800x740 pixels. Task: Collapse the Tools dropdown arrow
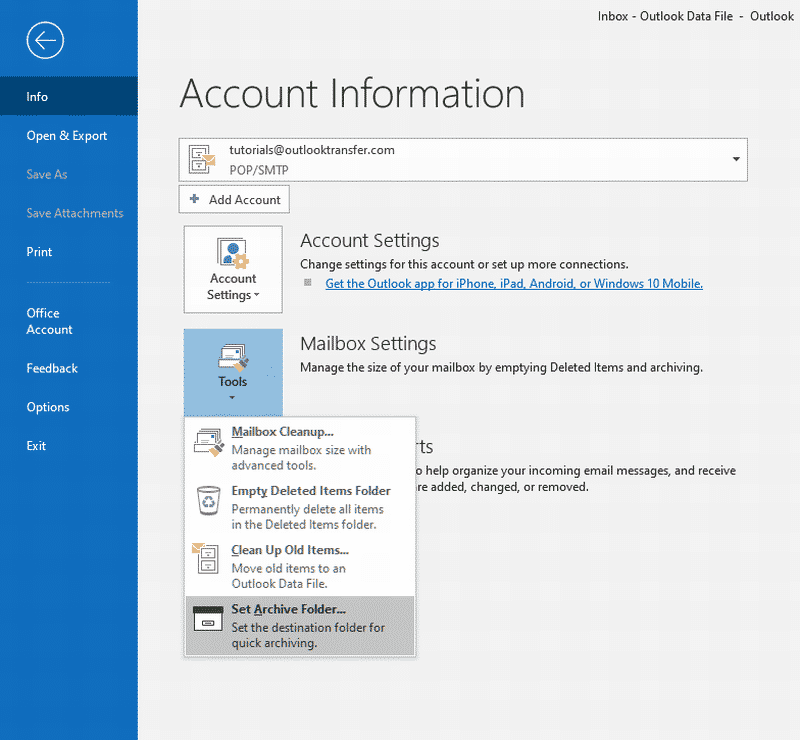pos(232,398)
